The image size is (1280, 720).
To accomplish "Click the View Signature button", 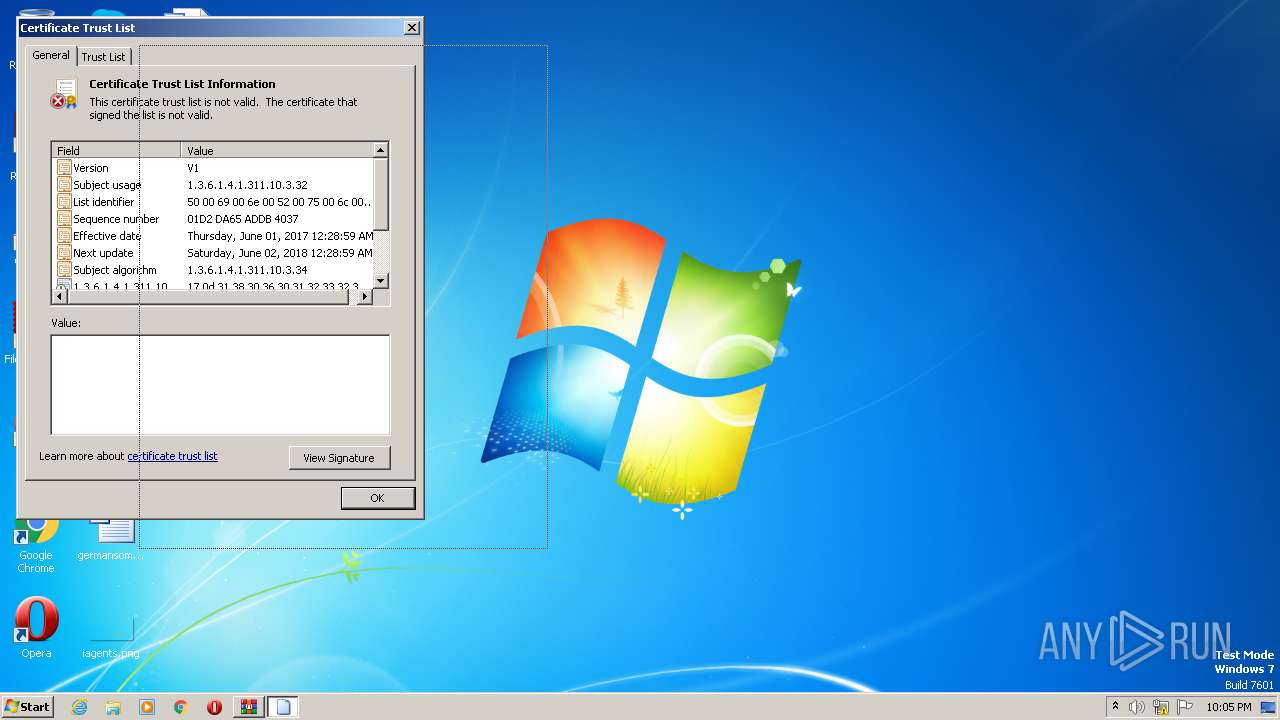I will click(x=339, y=458).
